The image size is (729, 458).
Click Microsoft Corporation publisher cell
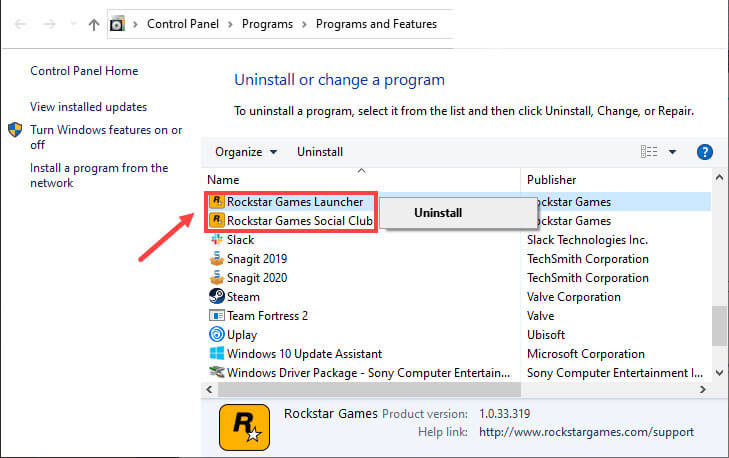586,354
